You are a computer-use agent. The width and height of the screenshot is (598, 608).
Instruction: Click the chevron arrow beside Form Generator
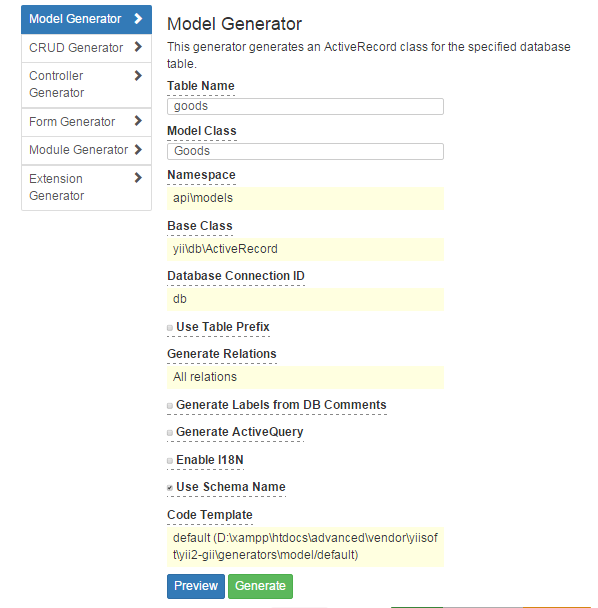tap(138, 121)
